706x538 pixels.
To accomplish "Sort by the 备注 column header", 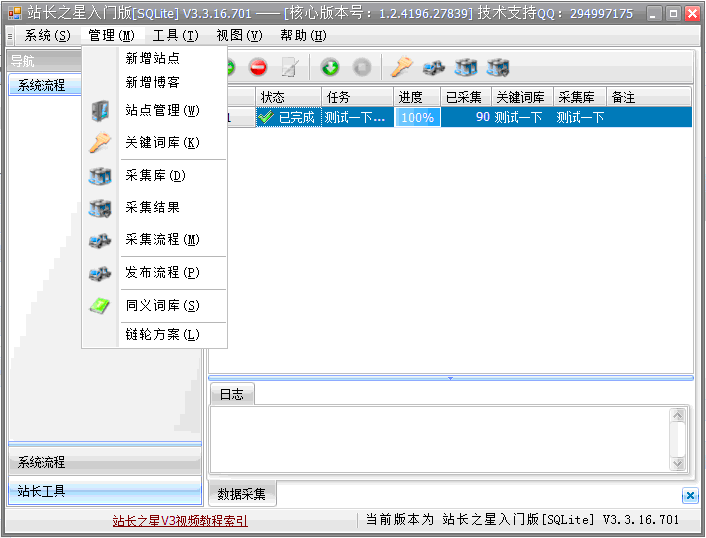I will [x=649, y=97].
